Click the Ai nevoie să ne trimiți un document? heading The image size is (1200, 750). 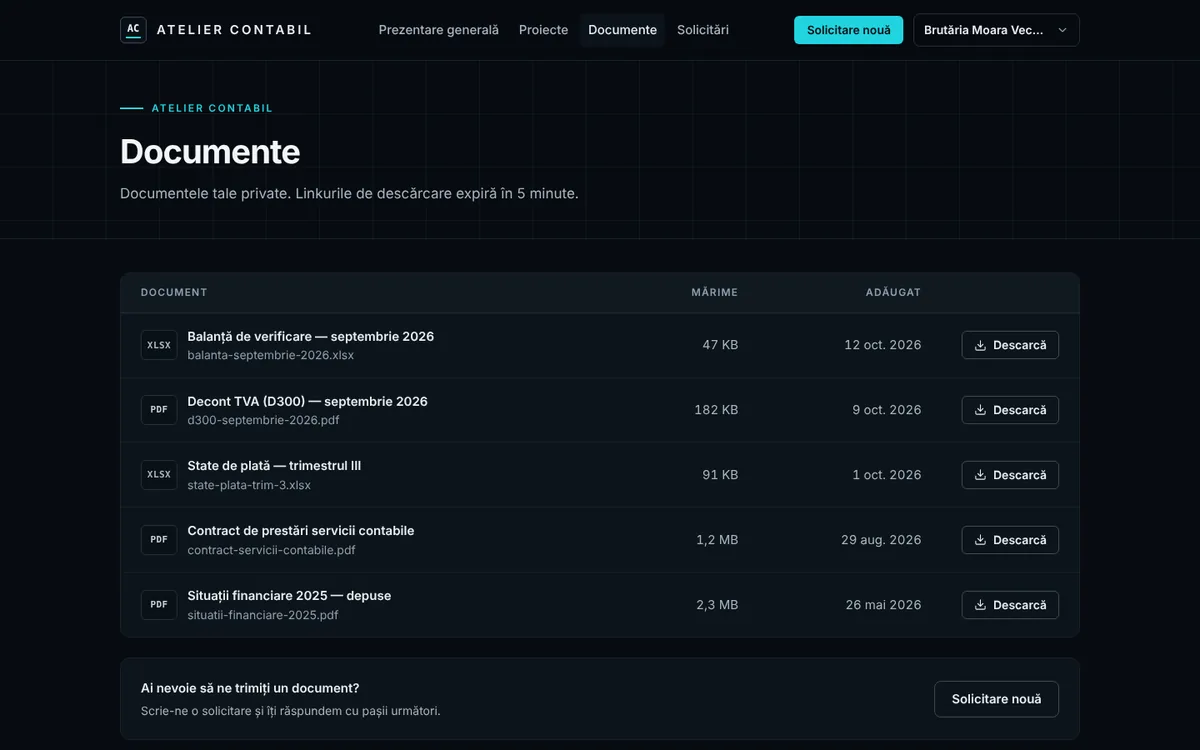(250, 688)
